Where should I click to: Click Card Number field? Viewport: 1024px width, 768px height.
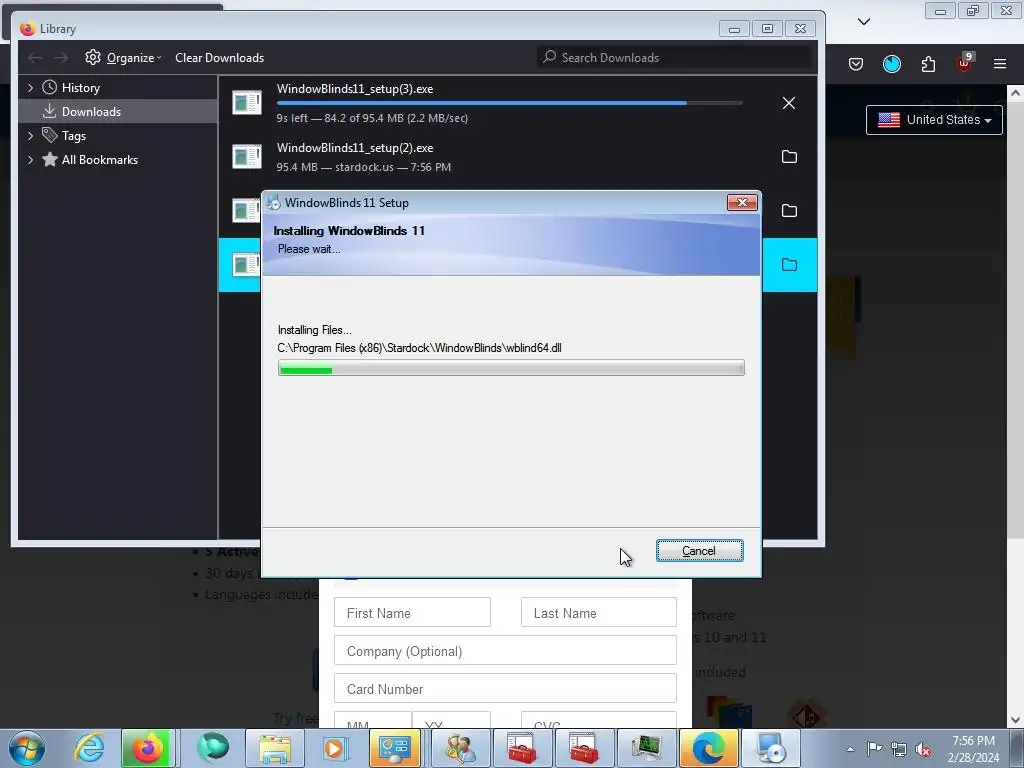click(505, 688)
